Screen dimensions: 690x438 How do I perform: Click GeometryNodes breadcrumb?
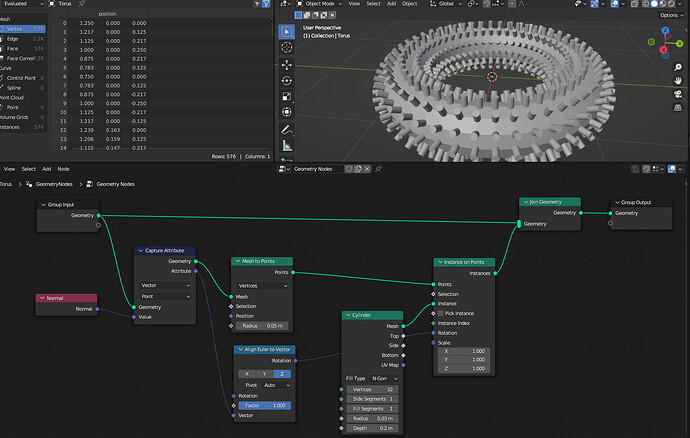54,184
